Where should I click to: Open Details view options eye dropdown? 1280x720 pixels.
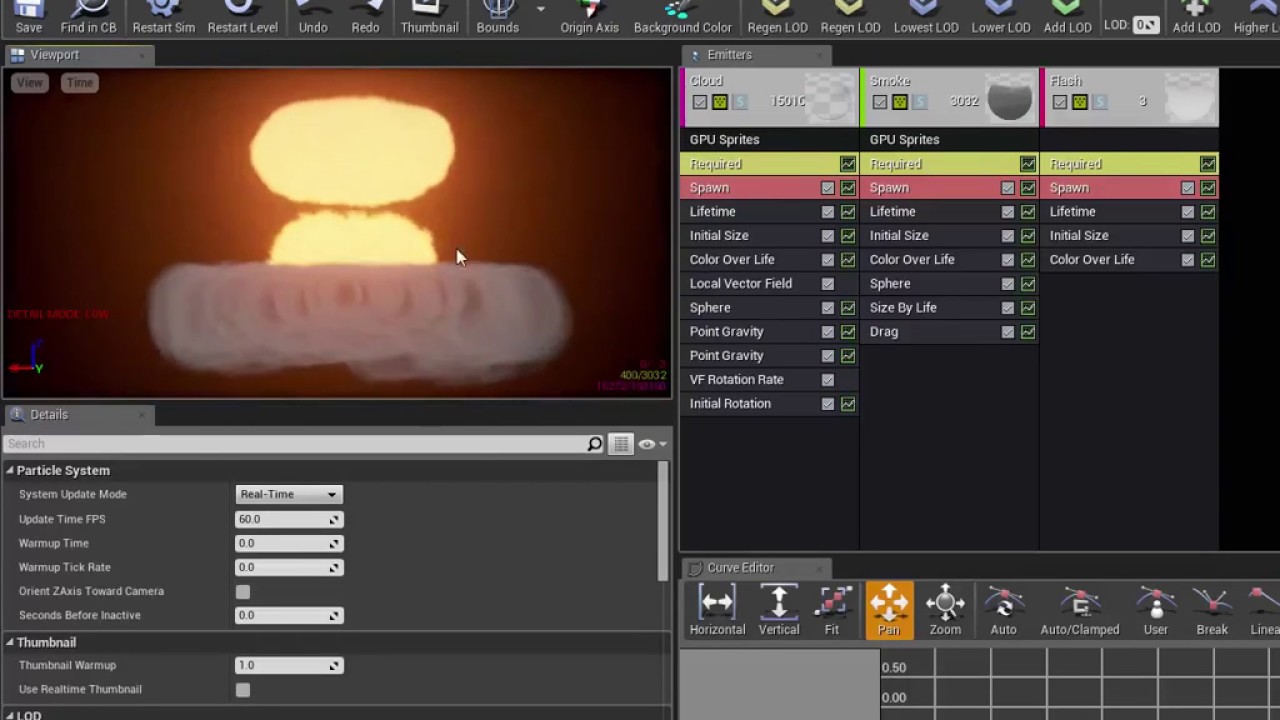point(651,444)
